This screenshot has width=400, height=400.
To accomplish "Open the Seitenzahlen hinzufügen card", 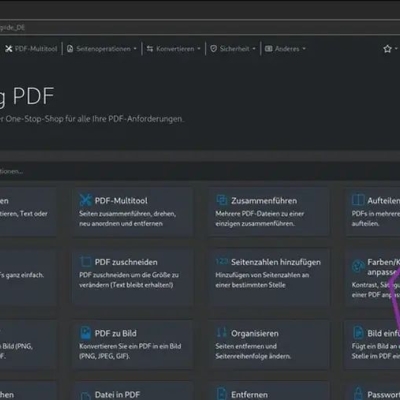I will (x=269, y=277).
